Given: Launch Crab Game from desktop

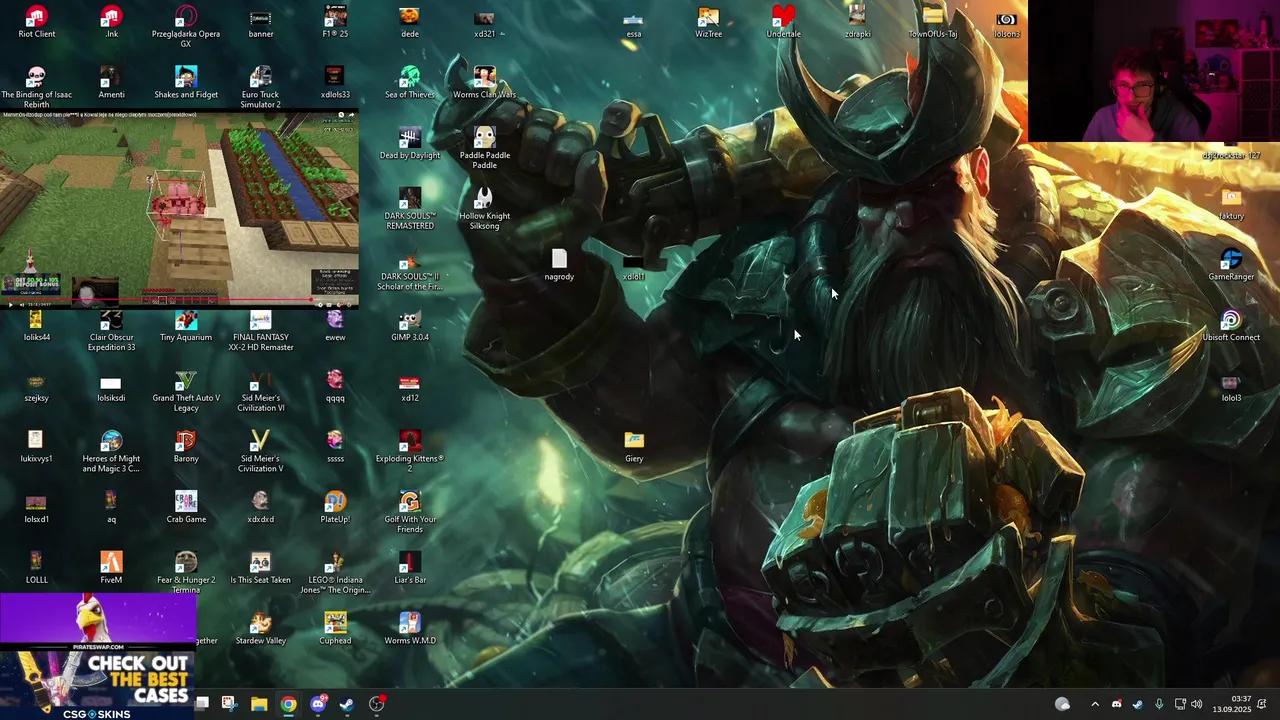Looking at the screenshot, I should [186, 508].
